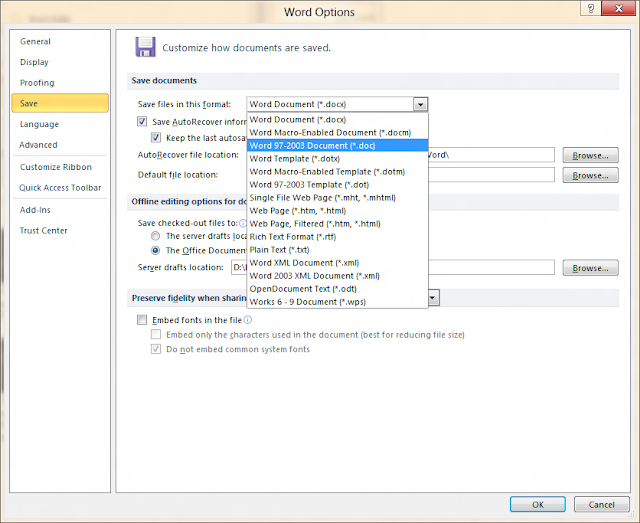
Task: Click the AutoRecover file location field
Action: click(491, 155)
